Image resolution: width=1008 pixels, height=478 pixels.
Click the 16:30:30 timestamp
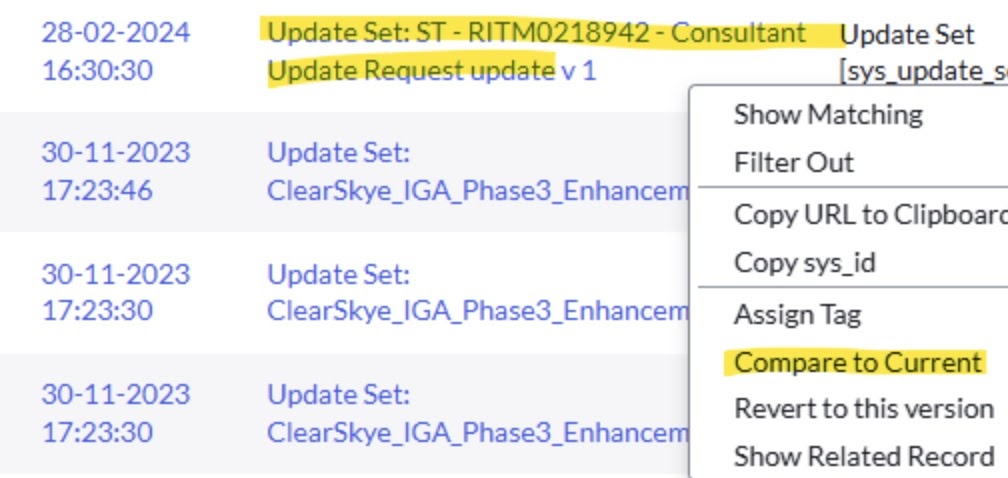click(x=97, y=71)
